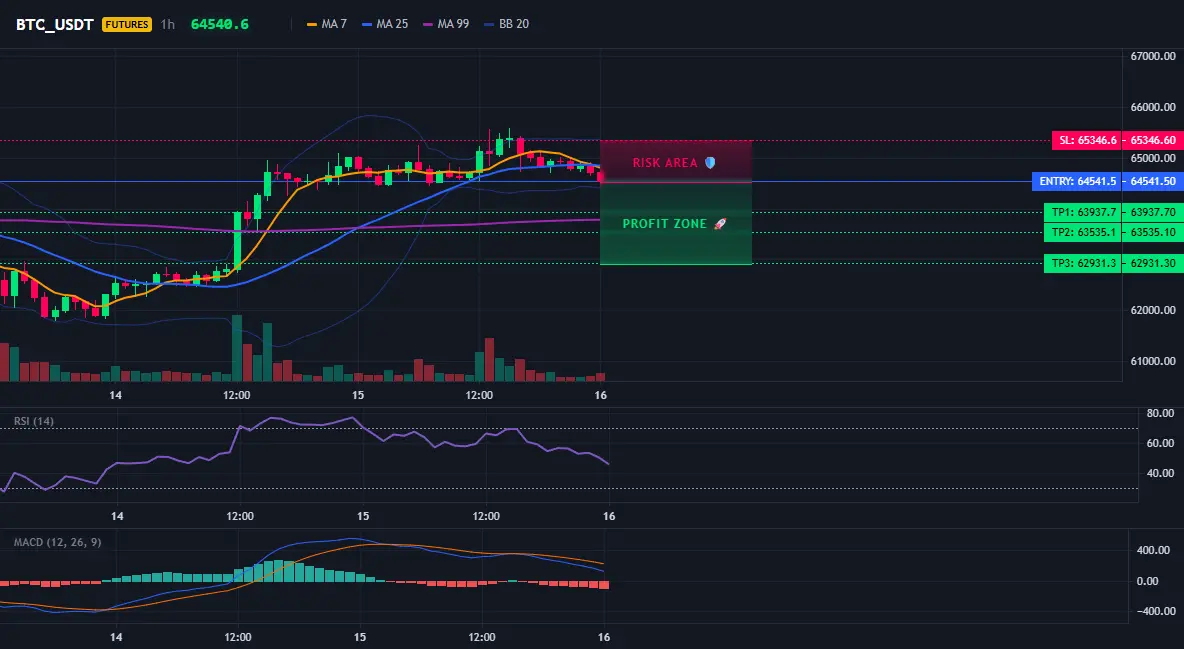Click the TP1: 63937.7 target label

(x=1084, y=212)
